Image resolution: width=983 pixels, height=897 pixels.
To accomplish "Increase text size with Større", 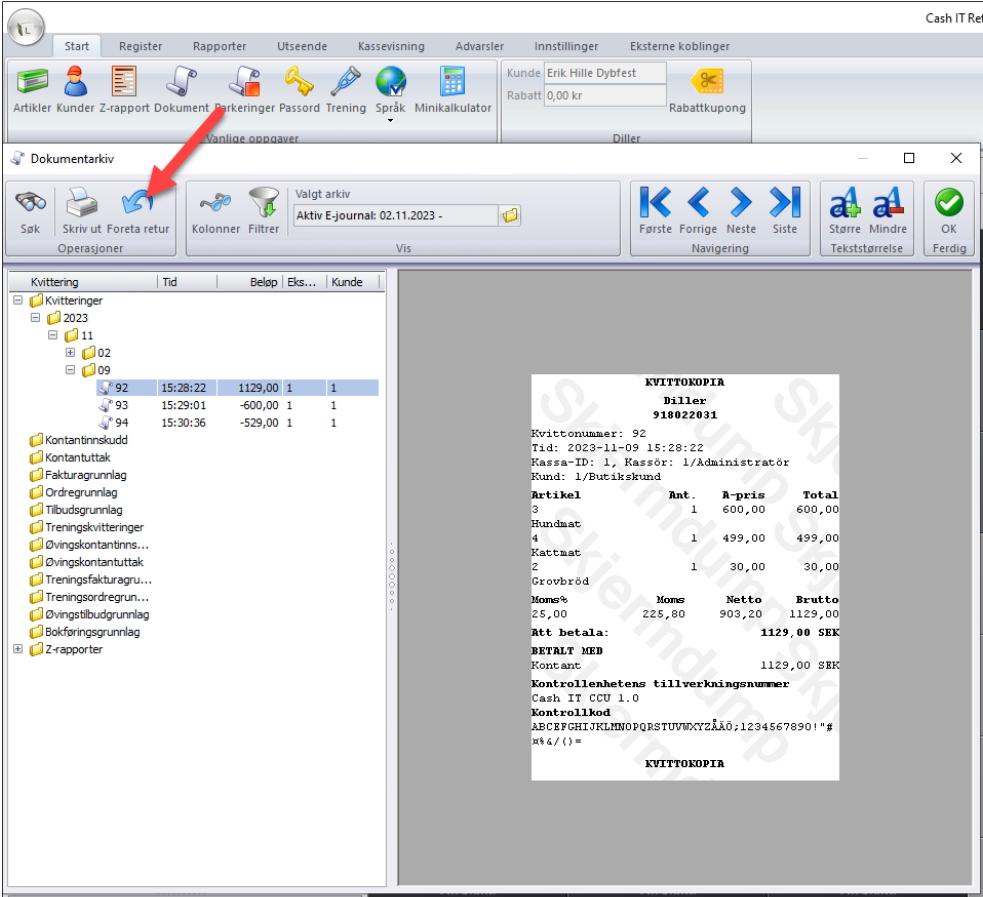I will 845,204.
